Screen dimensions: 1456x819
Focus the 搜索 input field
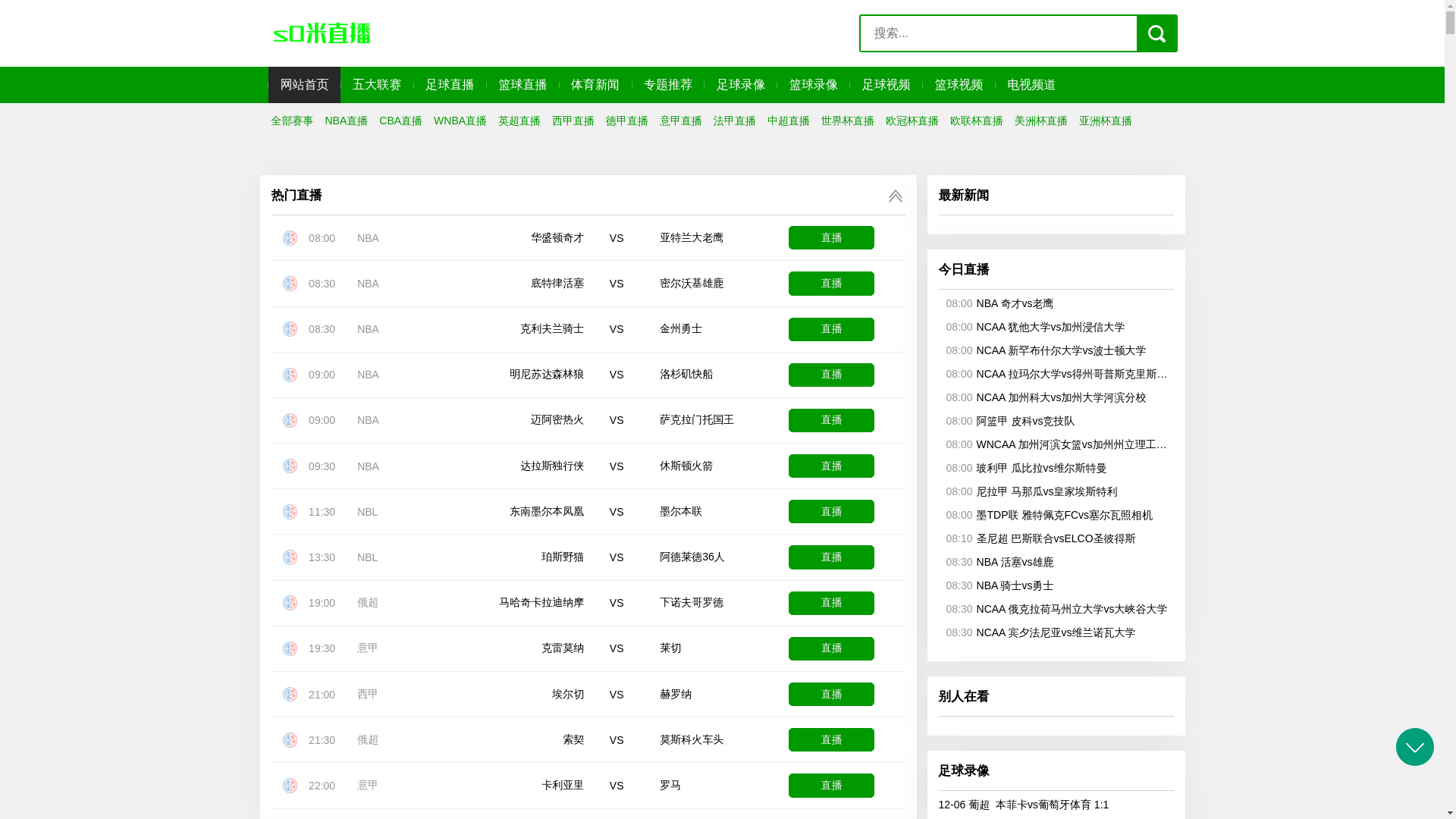(x=998, y=33)
